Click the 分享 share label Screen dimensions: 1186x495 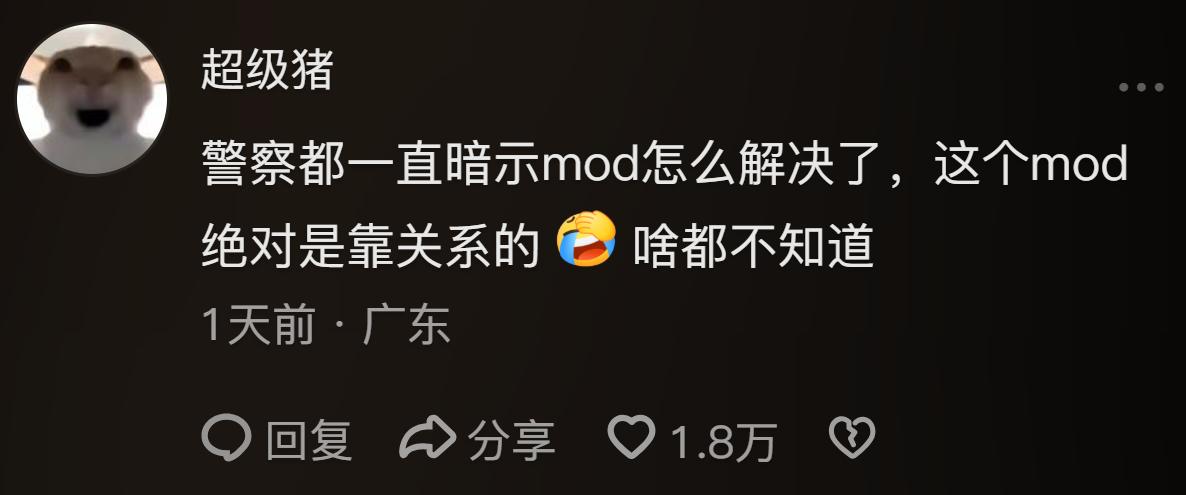pyautogui.click(x=512, y=441)
